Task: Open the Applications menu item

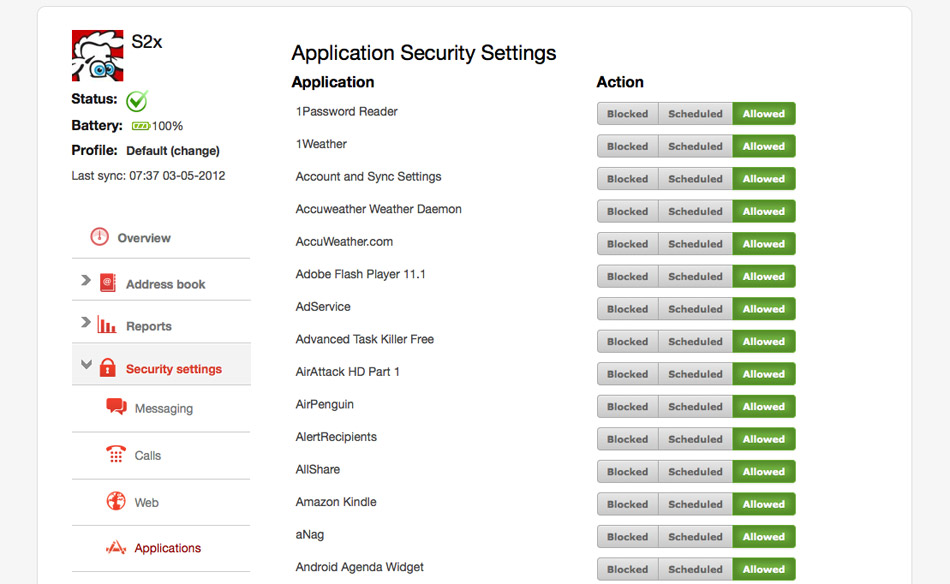Action: point(167,548)
